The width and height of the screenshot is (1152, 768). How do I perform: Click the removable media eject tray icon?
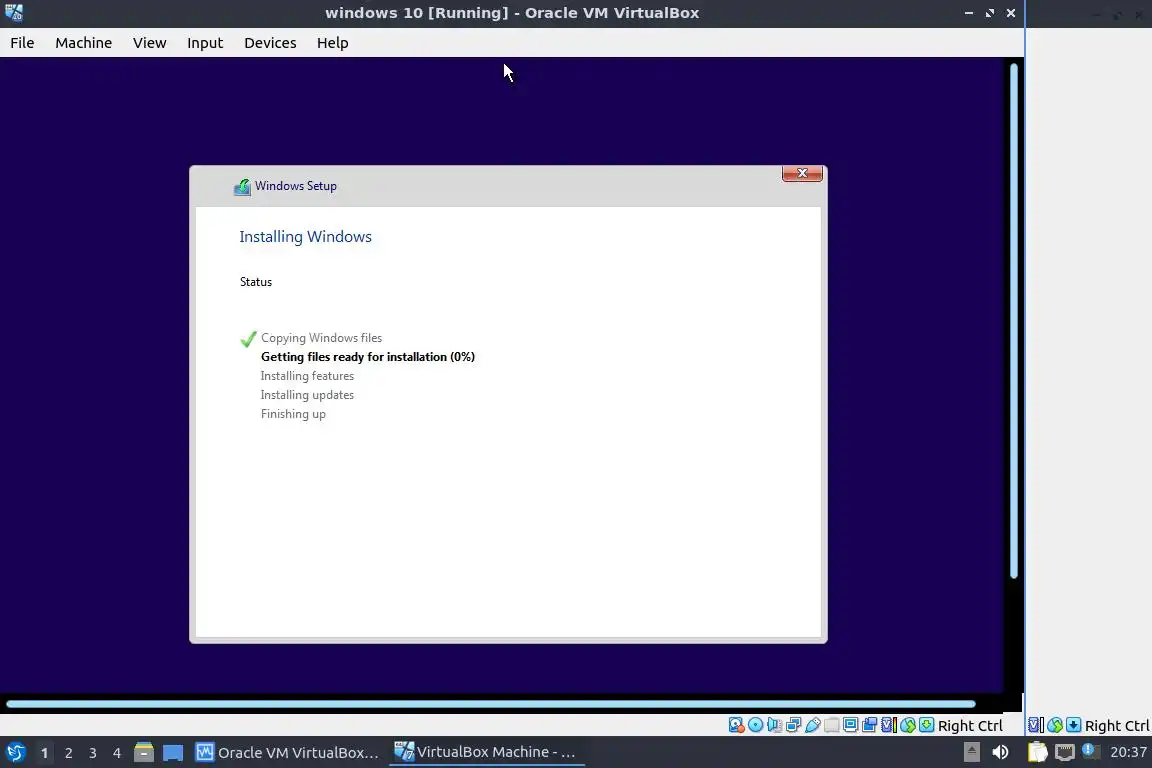pyautogui.click(x=972, y=752)
